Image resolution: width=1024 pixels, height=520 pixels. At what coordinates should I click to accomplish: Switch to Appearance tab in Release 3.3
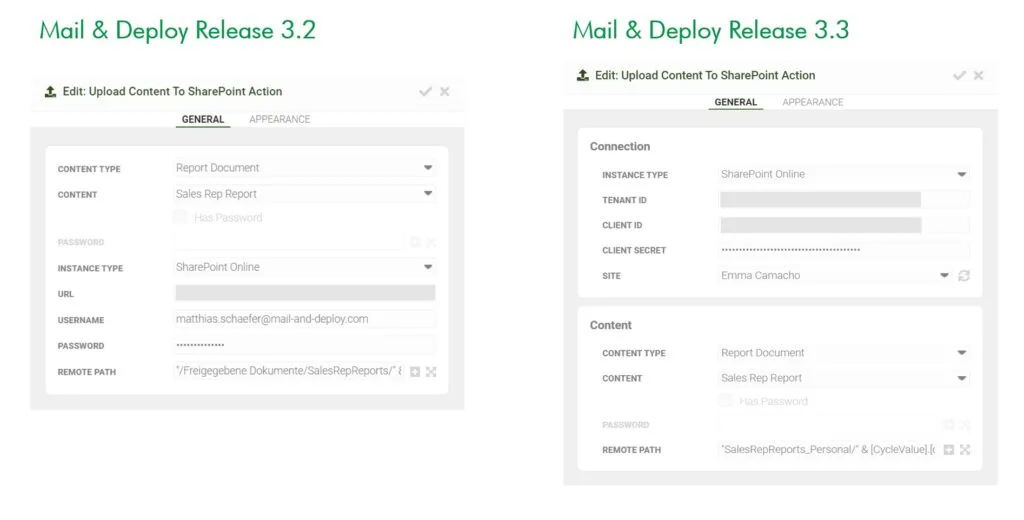point(813,102)
